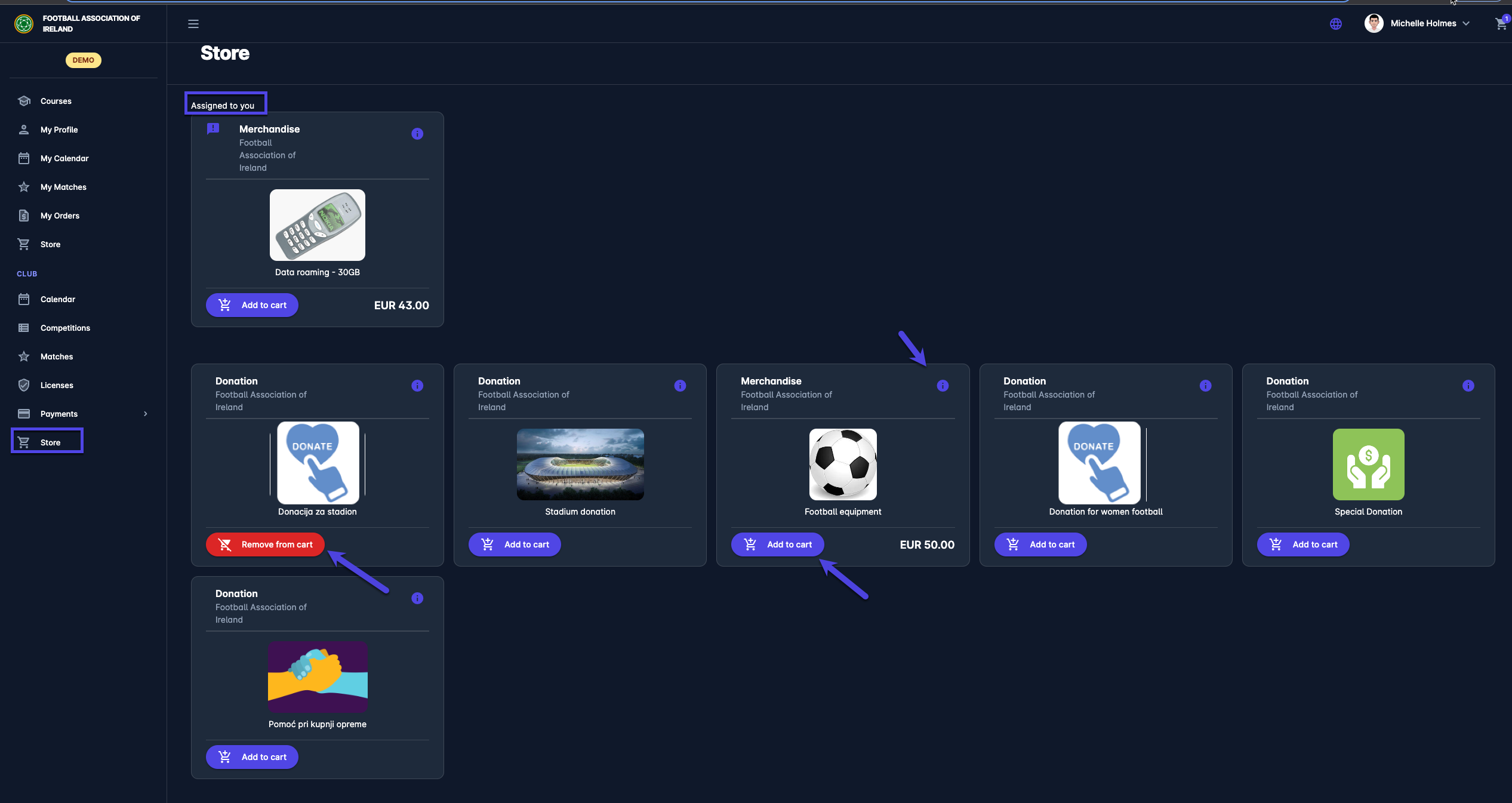Open Licenses in sidebar
This screenshot has width=1512, height=803.
(57, 385)
